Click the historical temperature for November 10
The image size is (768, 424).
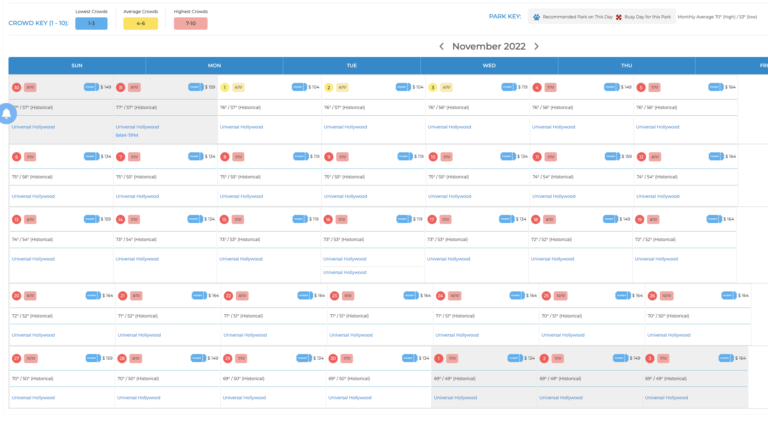[x=449, y=177]
